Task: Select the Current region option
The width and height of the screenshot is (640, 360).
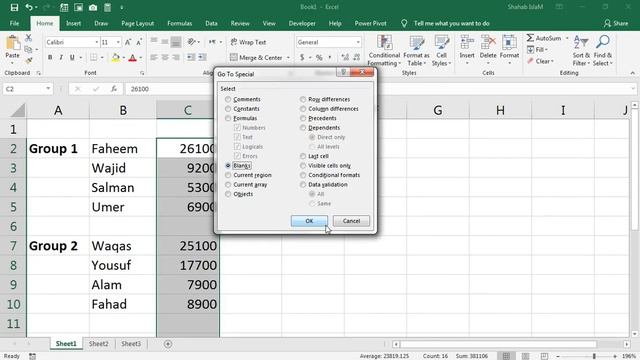Action: (248, 175)
